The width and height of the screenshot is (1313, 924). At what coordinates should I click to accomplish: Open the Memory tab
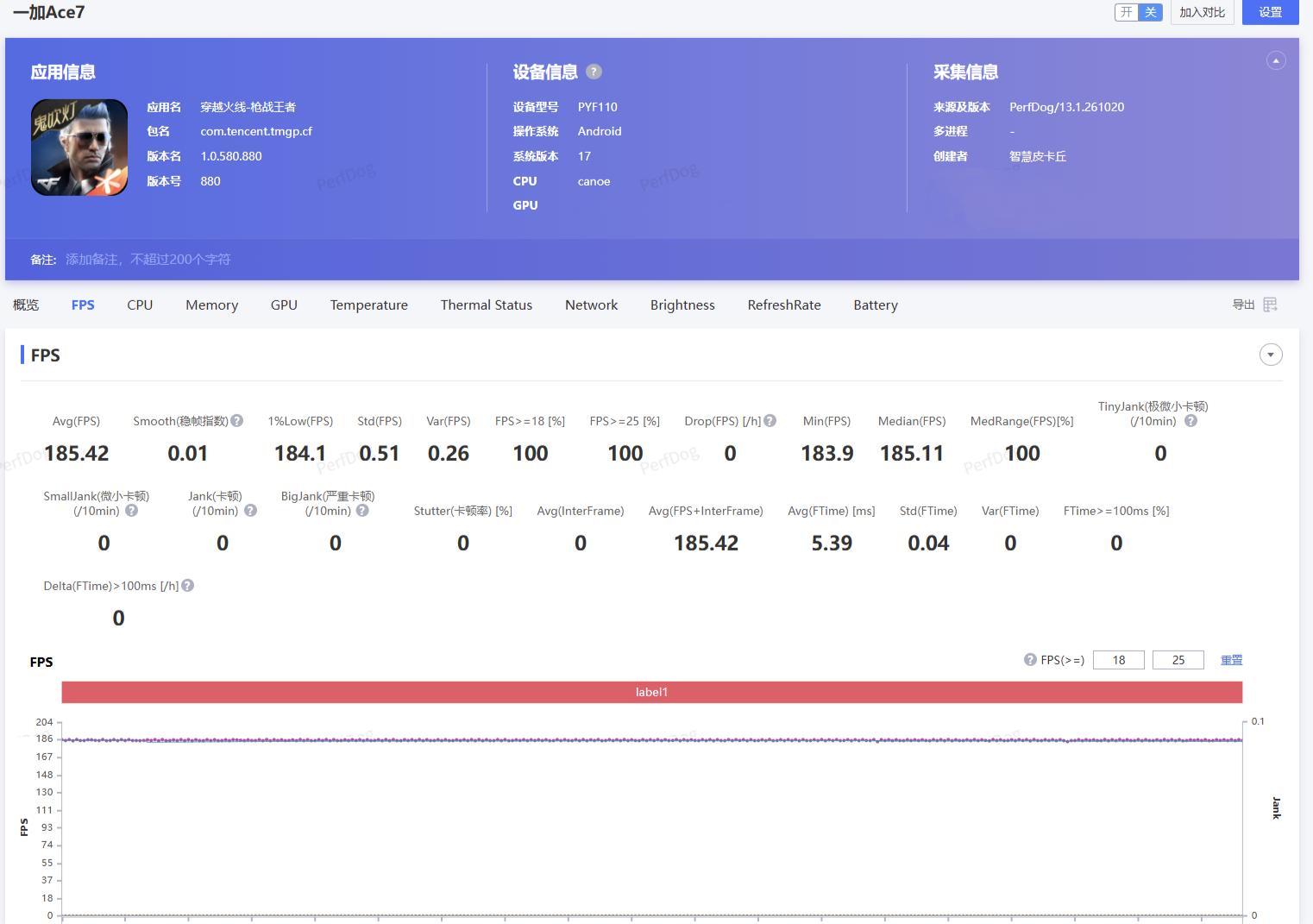(x=211, y=305)
